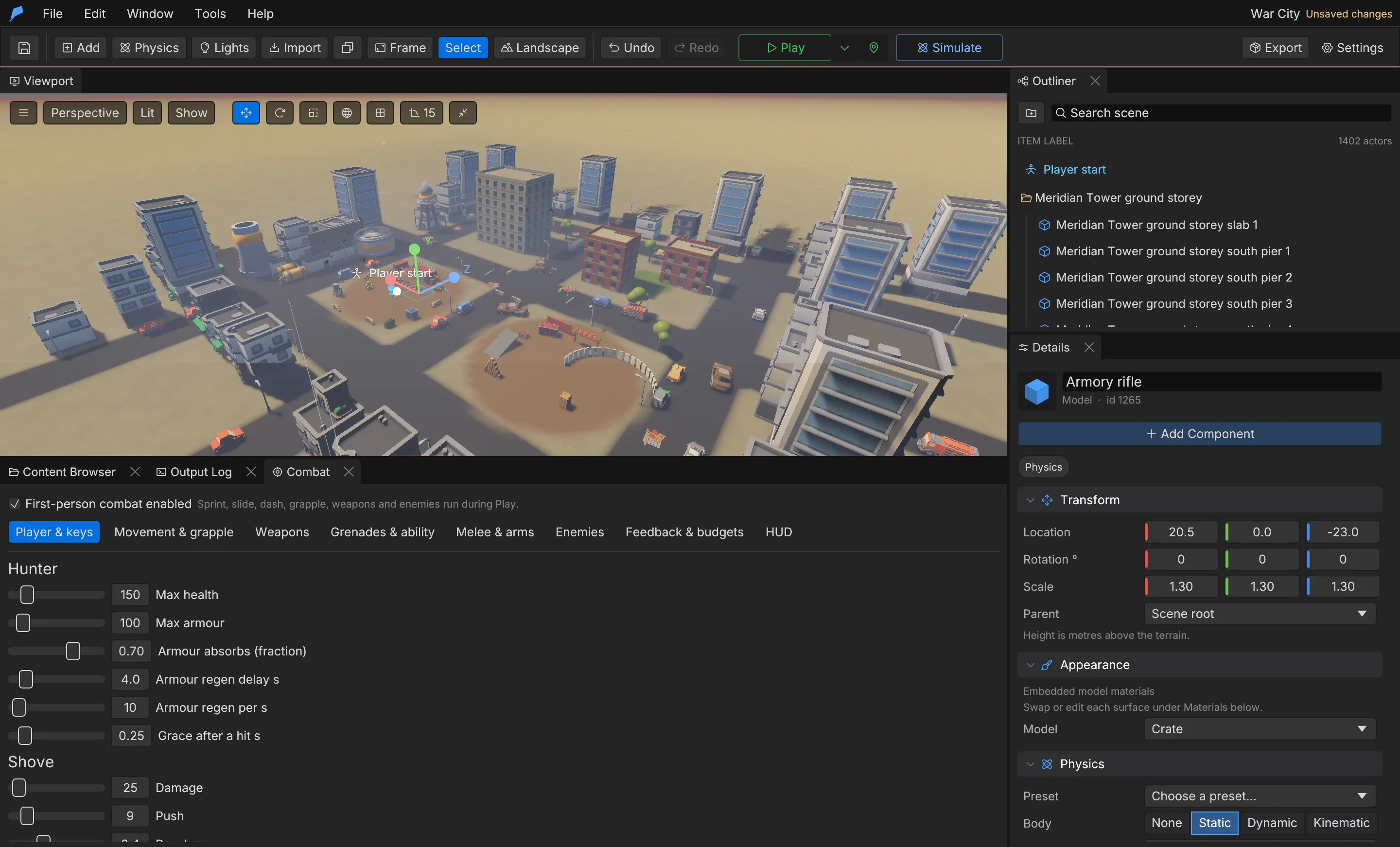Screen dimensions: 1400x847
Task: Close the Details panel
Action: point(1088,347)
